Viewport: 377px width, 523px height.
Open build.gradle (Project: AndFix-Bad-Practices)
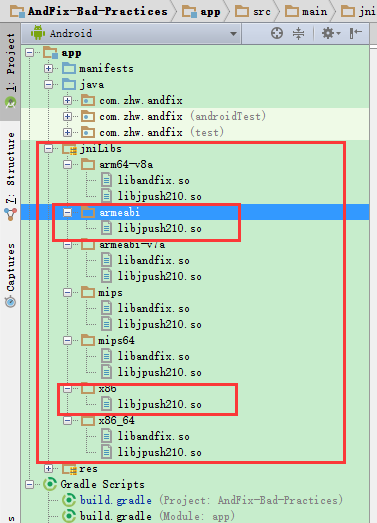pos(211,500)
